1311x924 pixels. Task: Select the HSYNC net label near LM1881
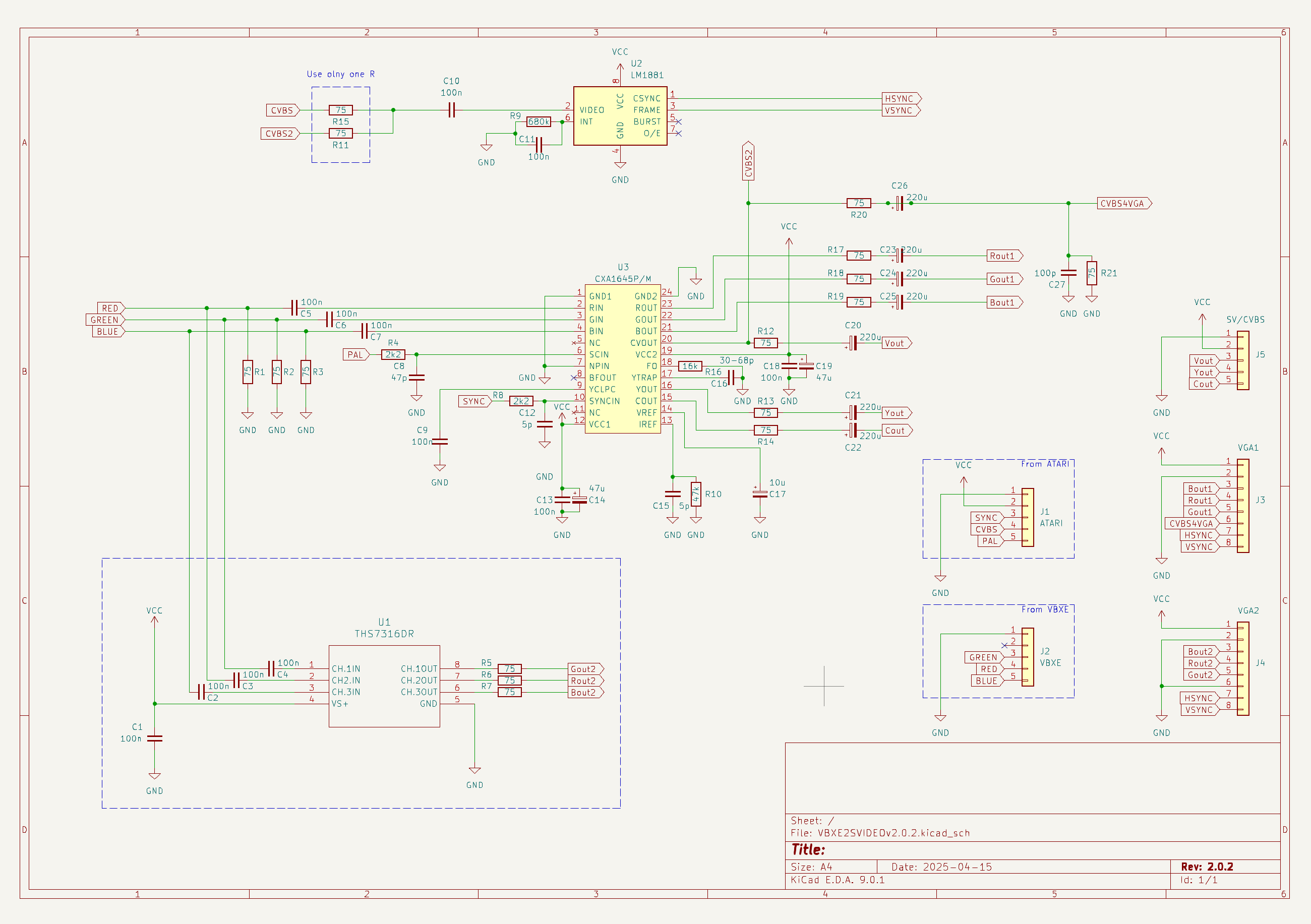point(900,98)
